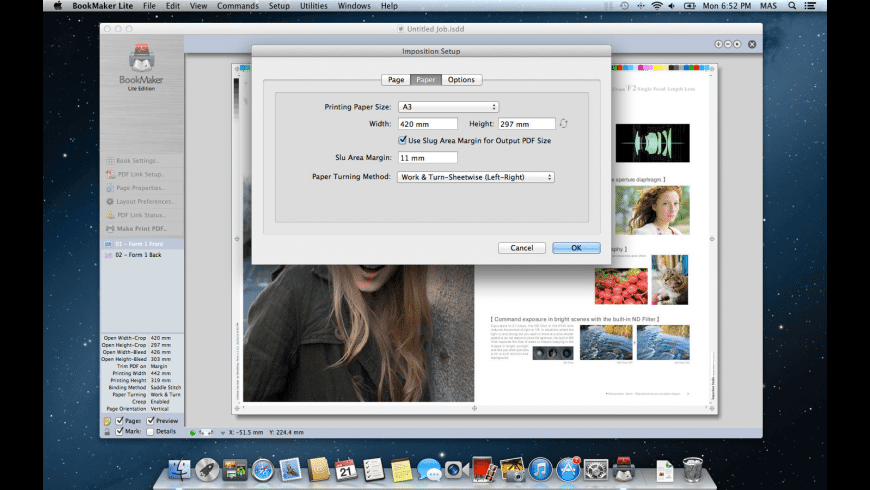870x490 pixels.
Task: Switch to the Options tab
Action: (461, 80)
